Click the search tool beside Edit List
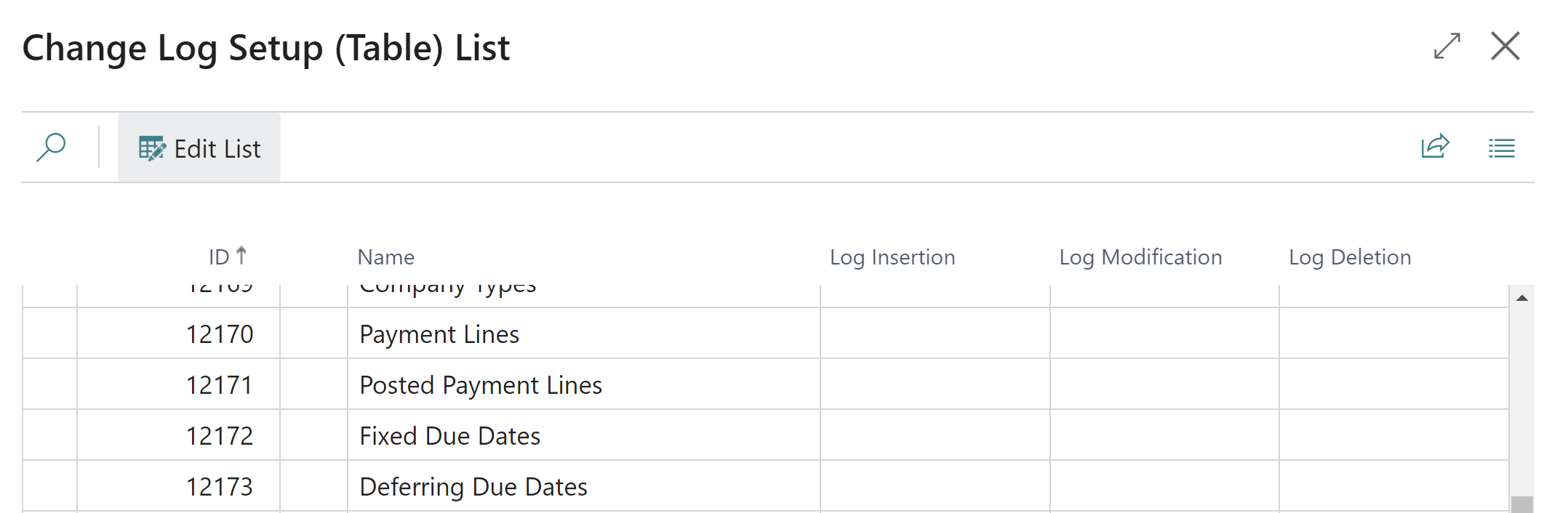 tap(51, 148)
